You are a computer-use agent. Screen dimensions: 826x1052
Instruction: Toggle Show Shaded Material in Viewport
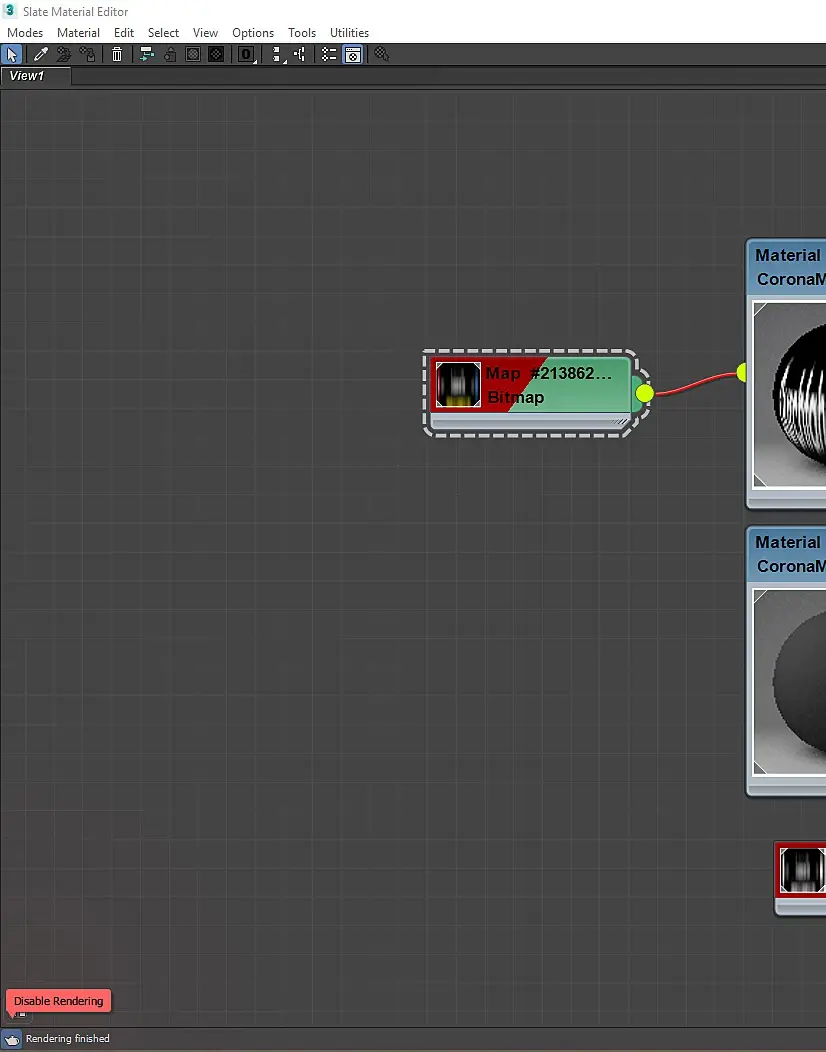coord(193,54)
